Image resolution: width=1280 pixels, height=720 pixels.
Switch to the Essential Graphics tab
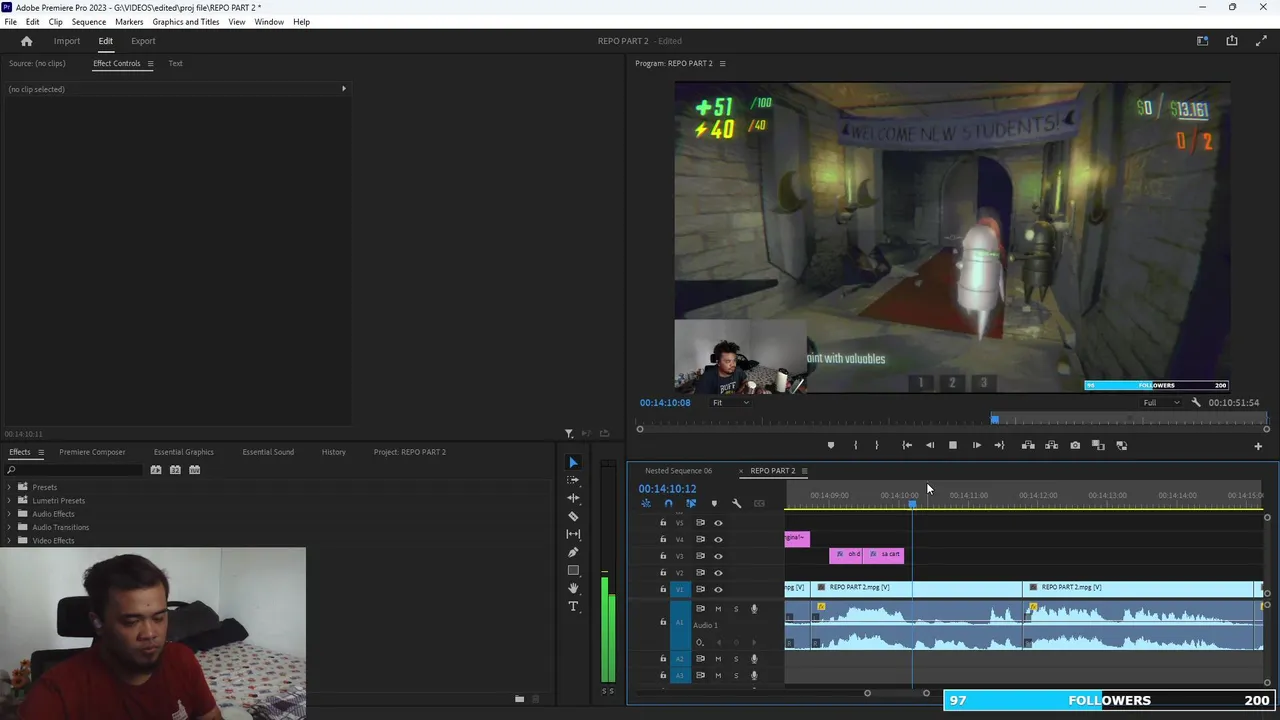point(184,452)
